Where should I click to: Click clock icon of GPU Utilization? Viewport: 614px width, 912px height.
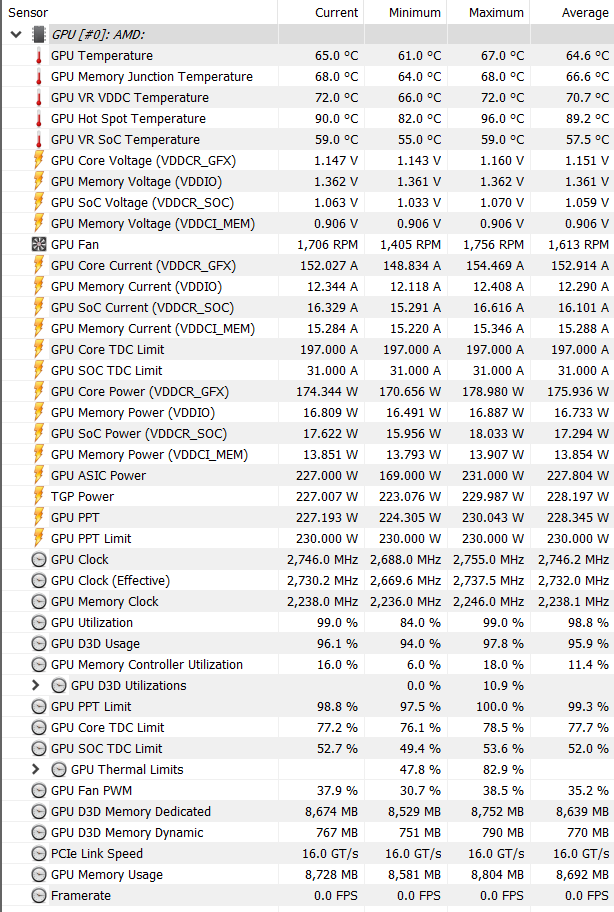tap(38, 622)
